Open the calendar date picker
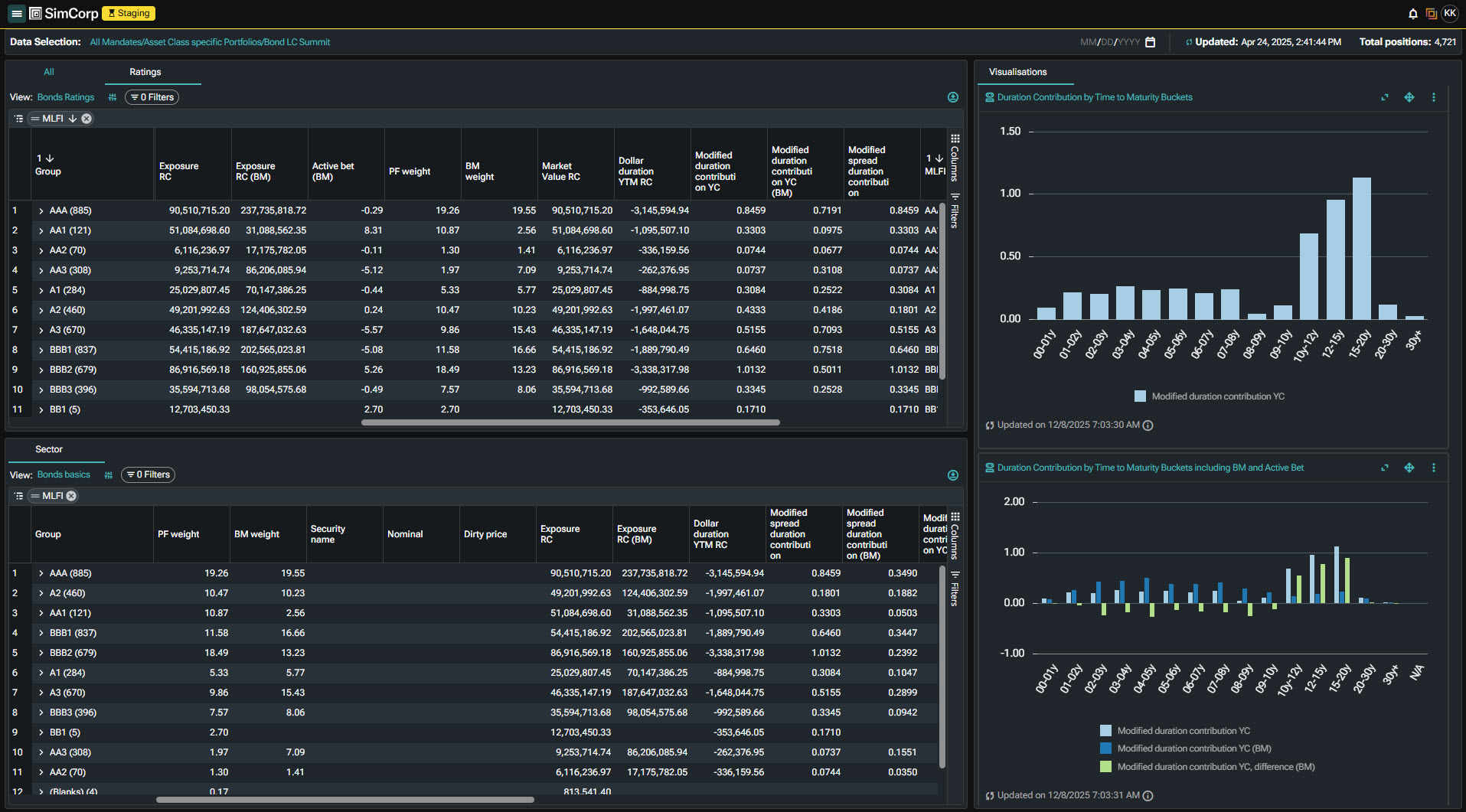The width and height of the screenshot is (1466, 812). pyautogui.click(x=1150, y=42)
